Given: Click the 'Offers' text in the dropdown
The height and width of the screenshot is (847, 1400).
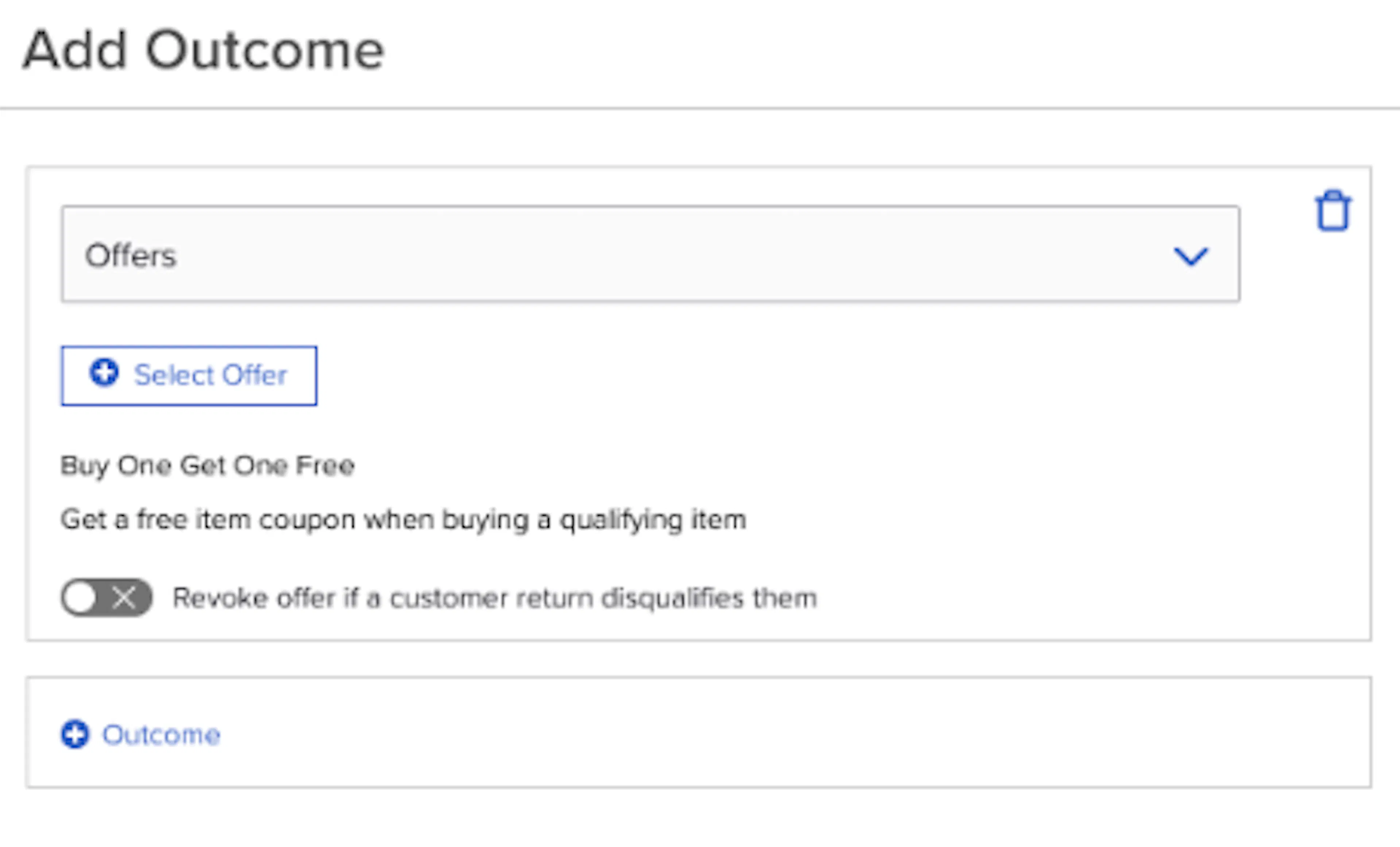Looking at the screenshot, I should pos(131,255).
